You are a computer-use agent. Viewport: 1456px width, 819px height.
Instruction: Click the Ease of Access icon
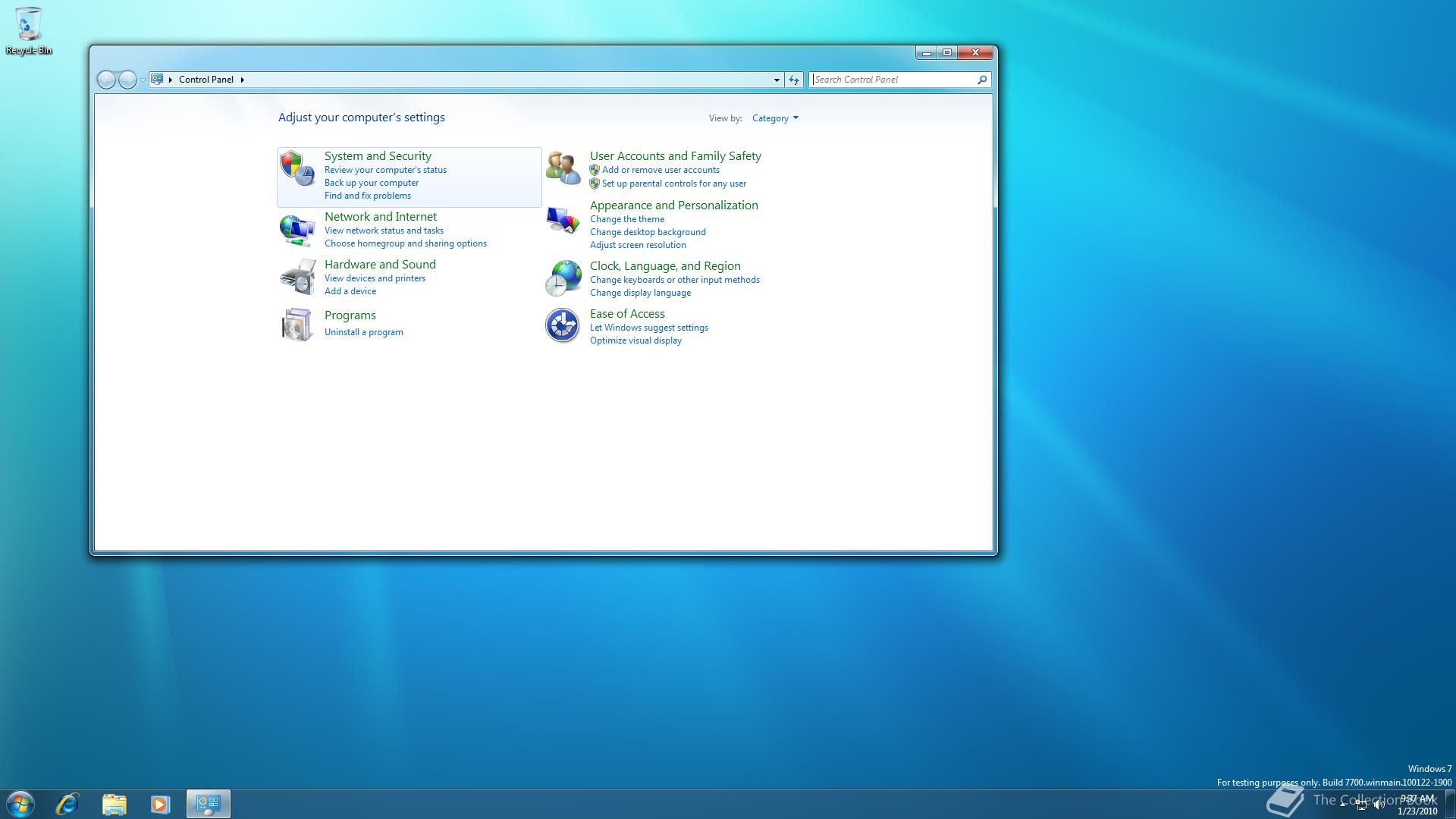(563, 326)
